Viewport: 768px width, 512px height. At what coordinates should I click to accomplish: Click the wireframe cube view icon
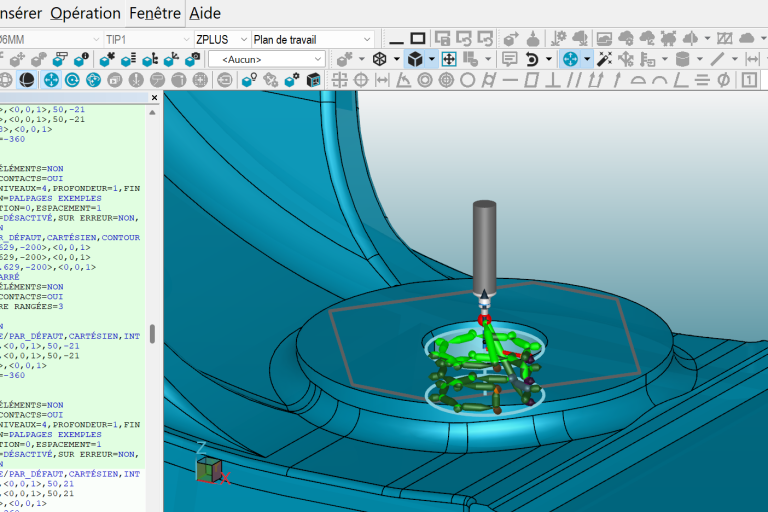(x=380, y=59)
